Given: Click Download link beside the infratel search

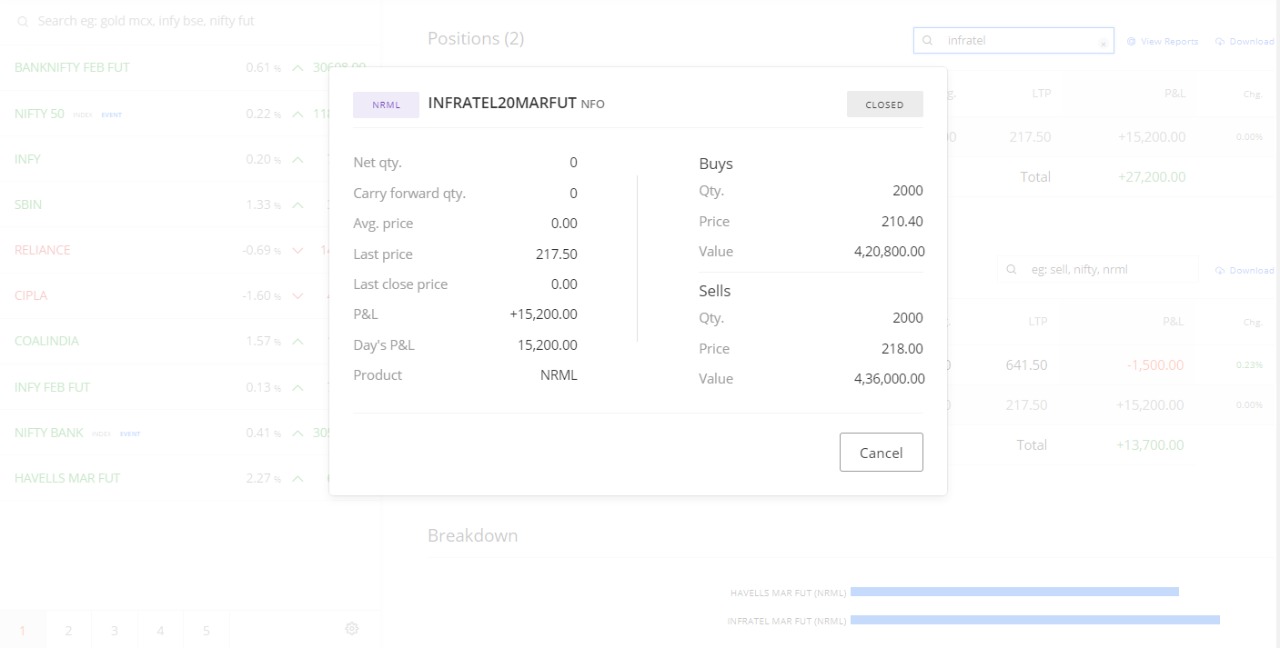Looking at the screenshot, I should click(1245, 42).
